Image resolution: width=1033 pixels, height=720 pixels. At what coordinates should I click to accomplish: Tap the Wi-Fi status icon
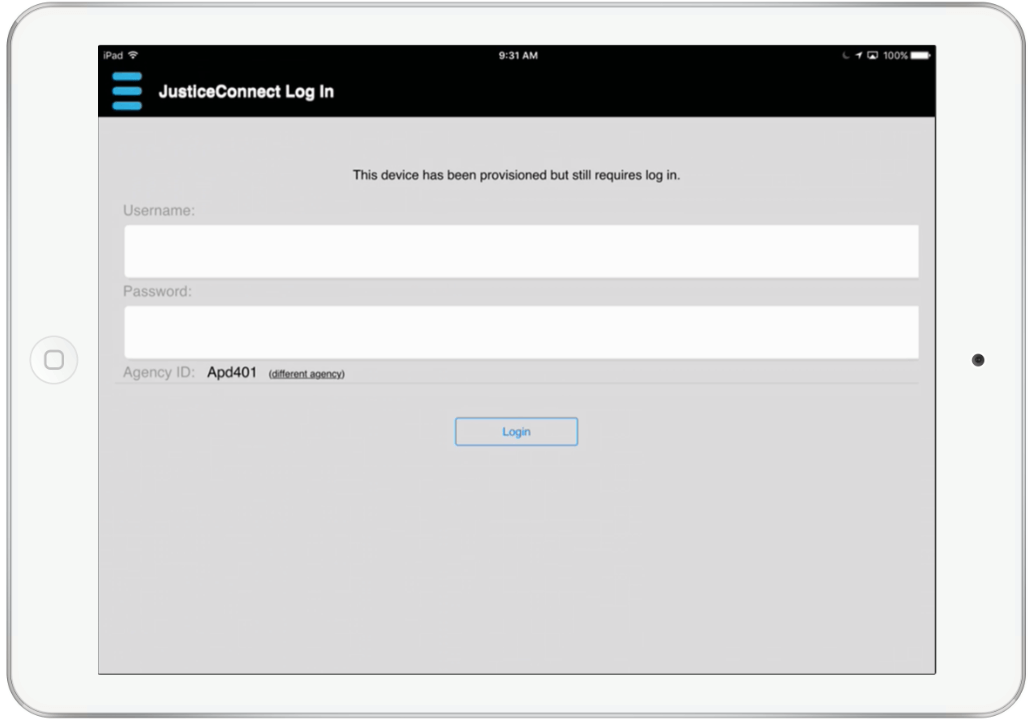coord(133,55)
